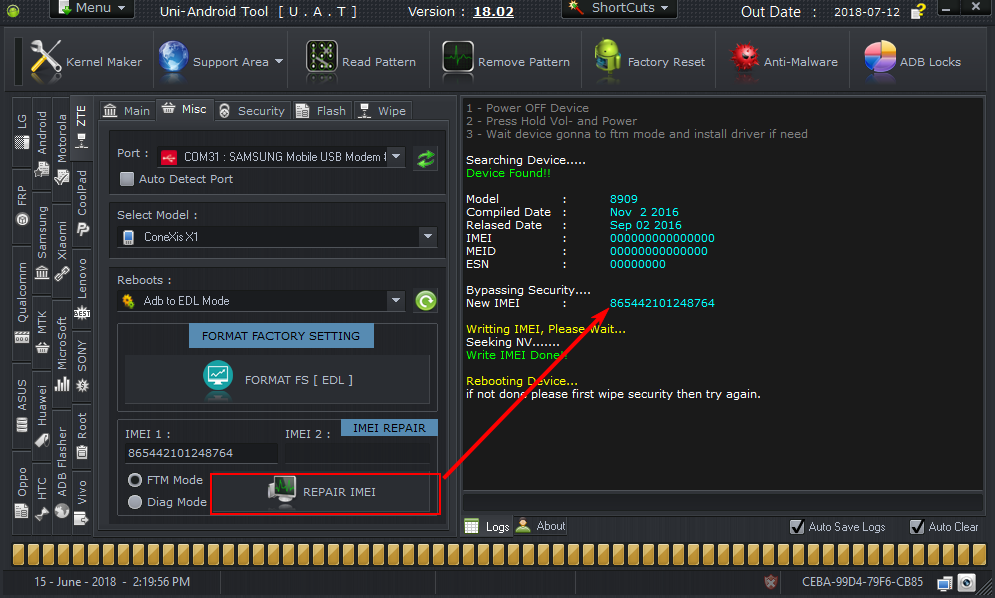The image size is (995, 598).
Task: Open the Select Model ConeXis X1 dropdown
Action: tap(428, 237)
